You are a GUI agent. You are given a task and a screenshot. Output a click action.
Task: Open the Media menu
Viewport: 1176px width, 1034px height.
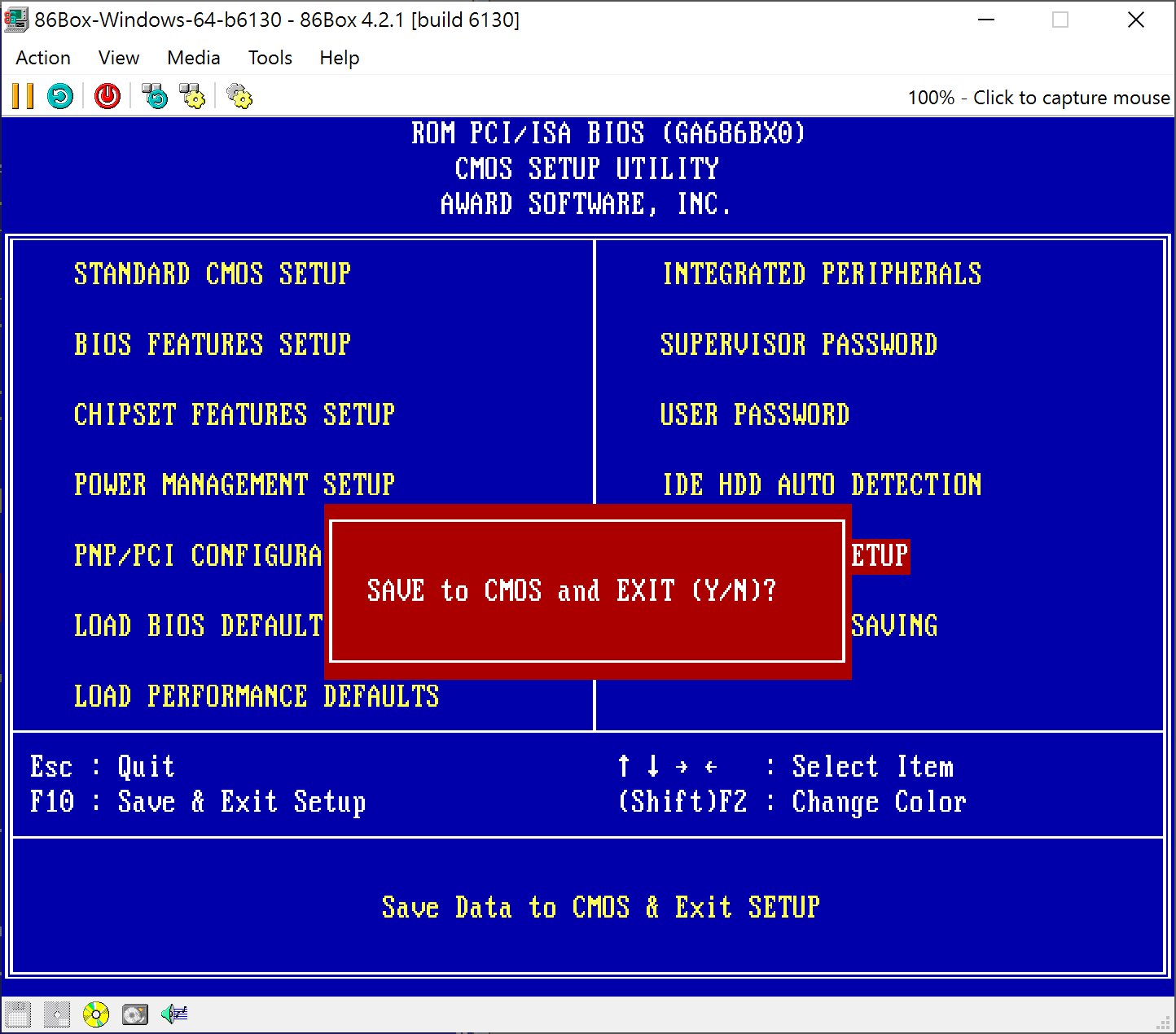tap(194, 58)
